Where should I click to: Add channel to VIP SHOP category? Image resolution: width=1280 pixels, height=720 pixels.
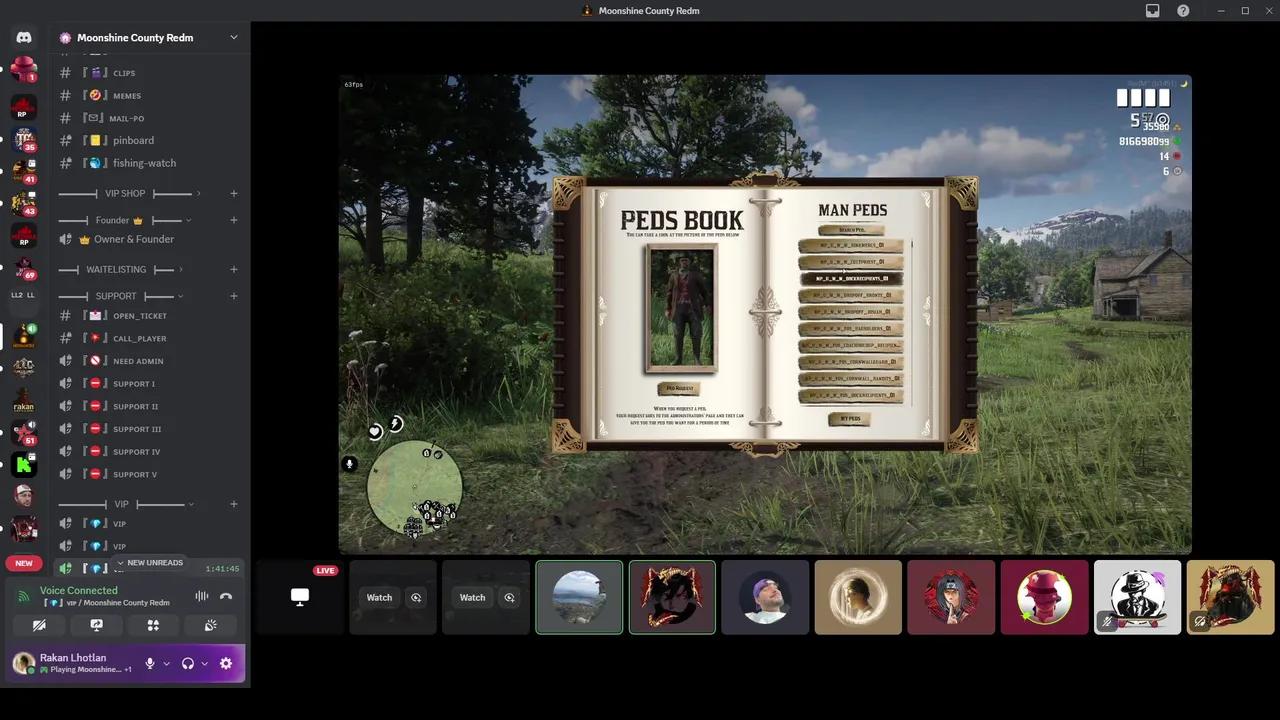tap(233, 193)
